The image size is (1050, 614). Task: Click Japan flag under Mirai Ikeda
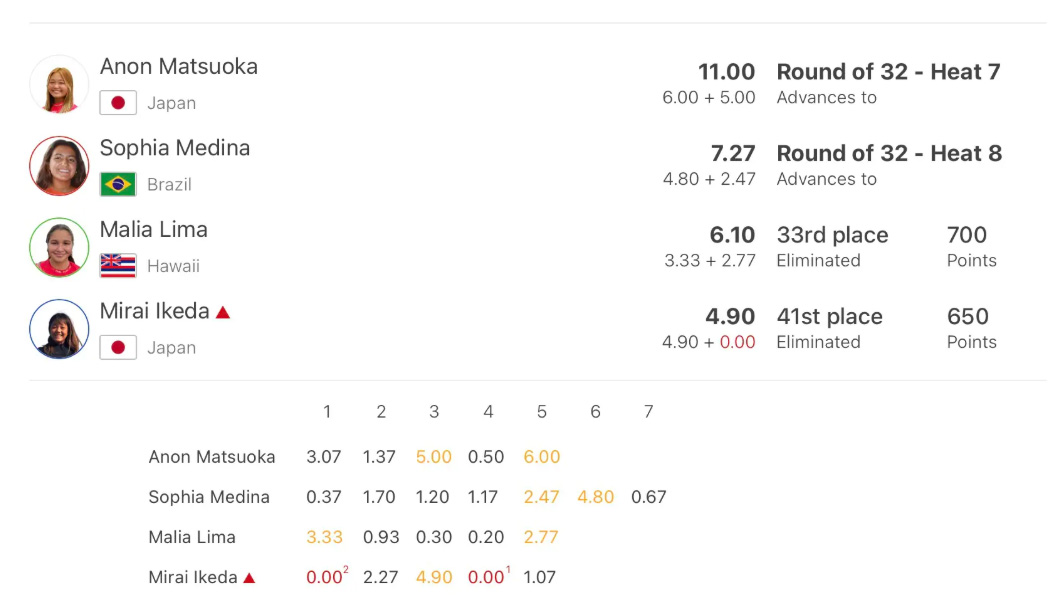pos(118,348)
